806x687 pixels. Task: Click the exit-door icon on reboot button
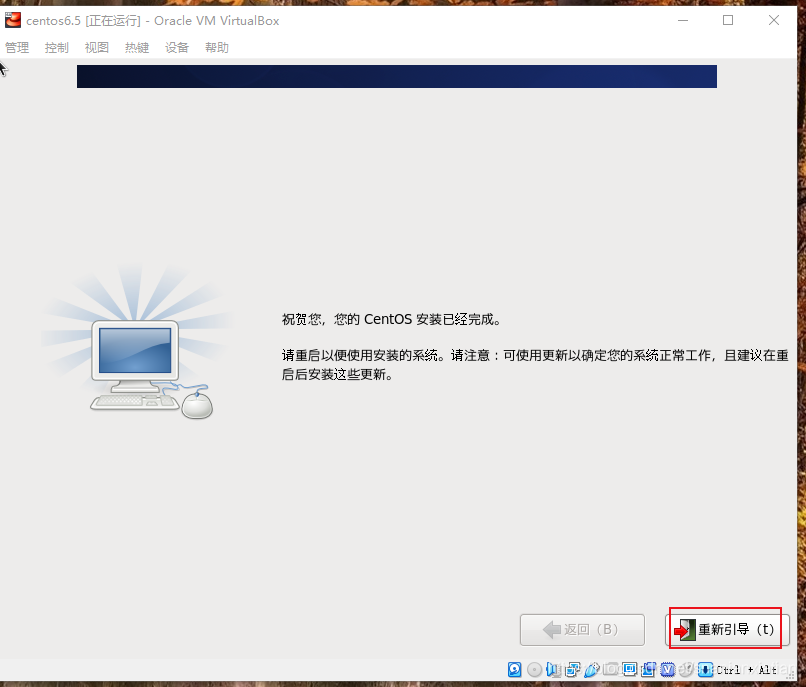point(685,629)
